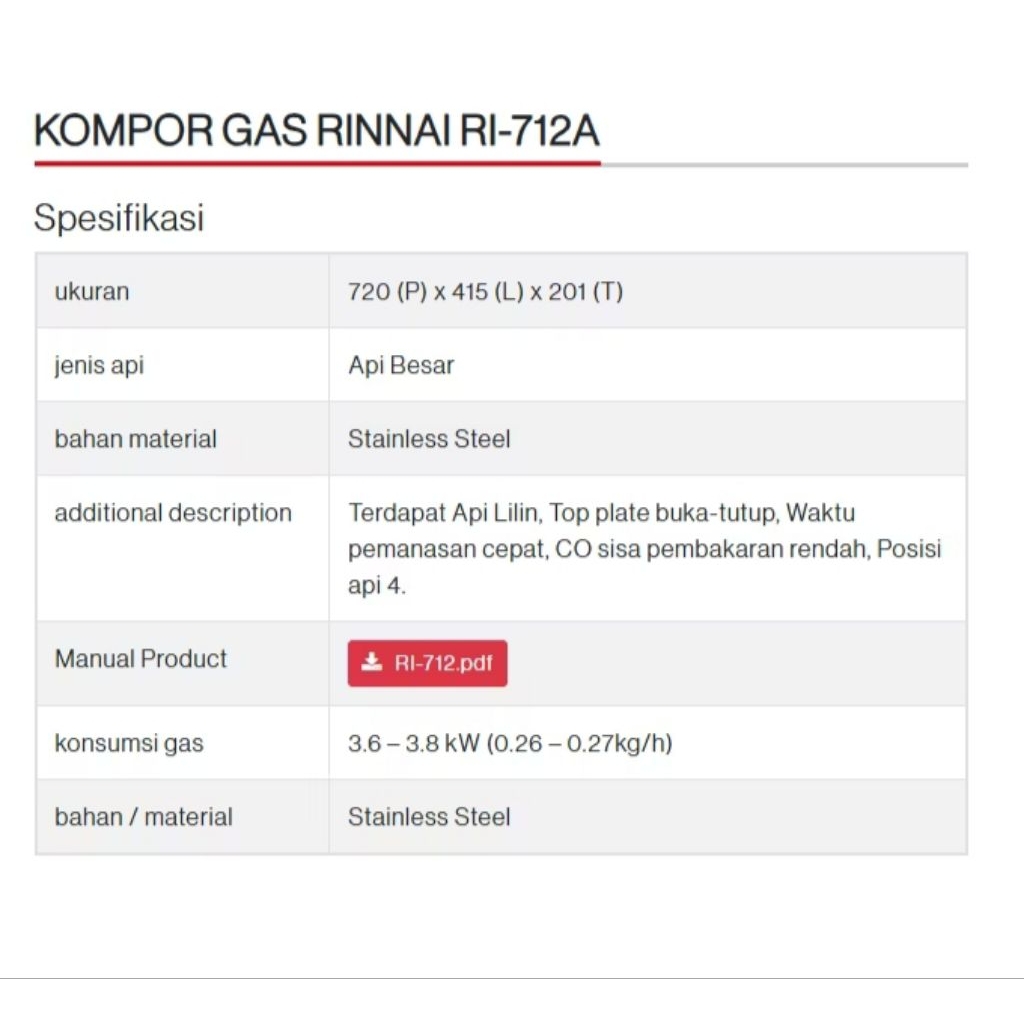
Task: Select the 720 (P) x 415 (L) dimensions value
Action: [x=485, y=292]
